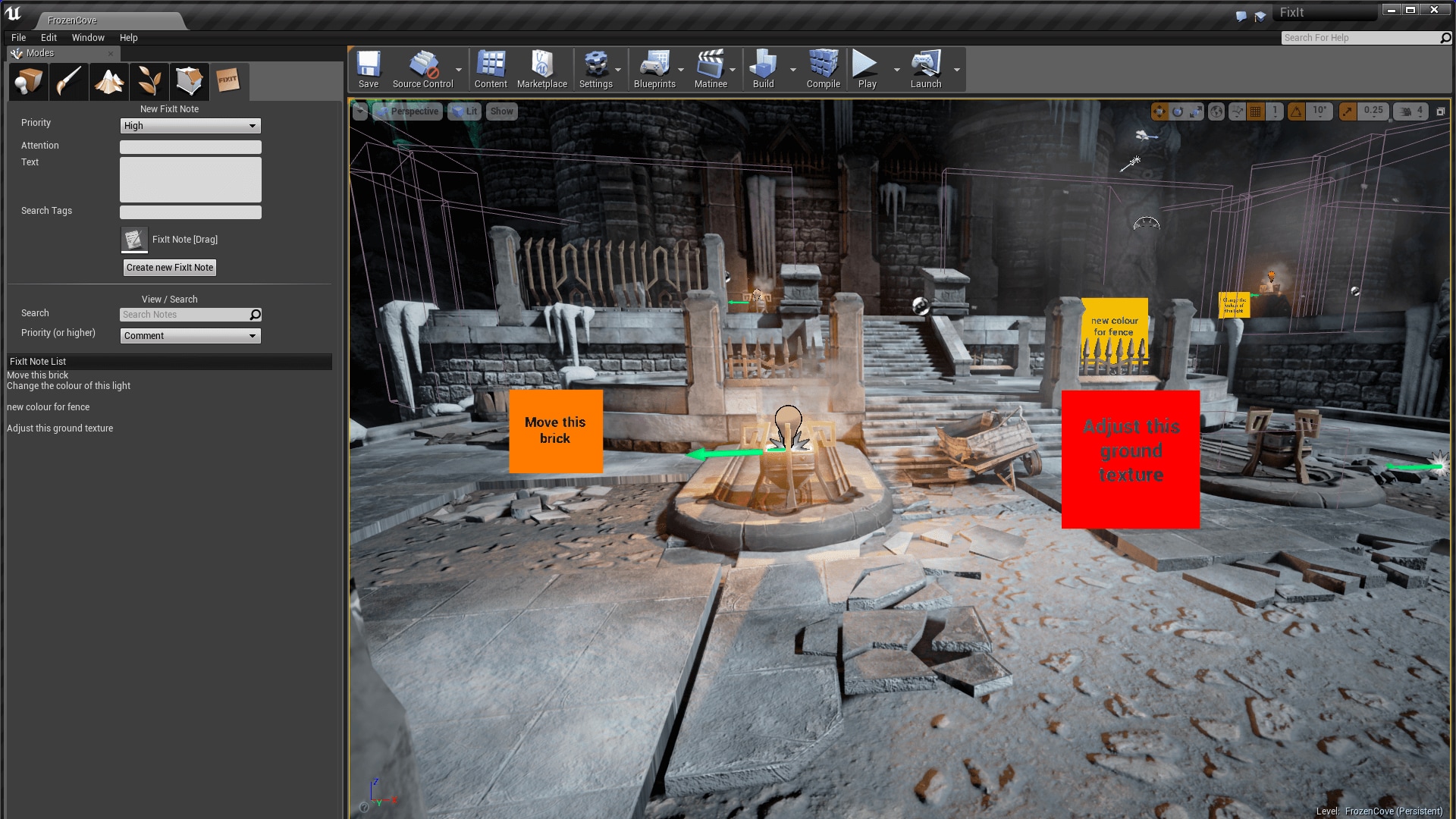Select the FixIt mode icon
Viewport: 1456px width, 819px height.
click(x=228, y=80)
